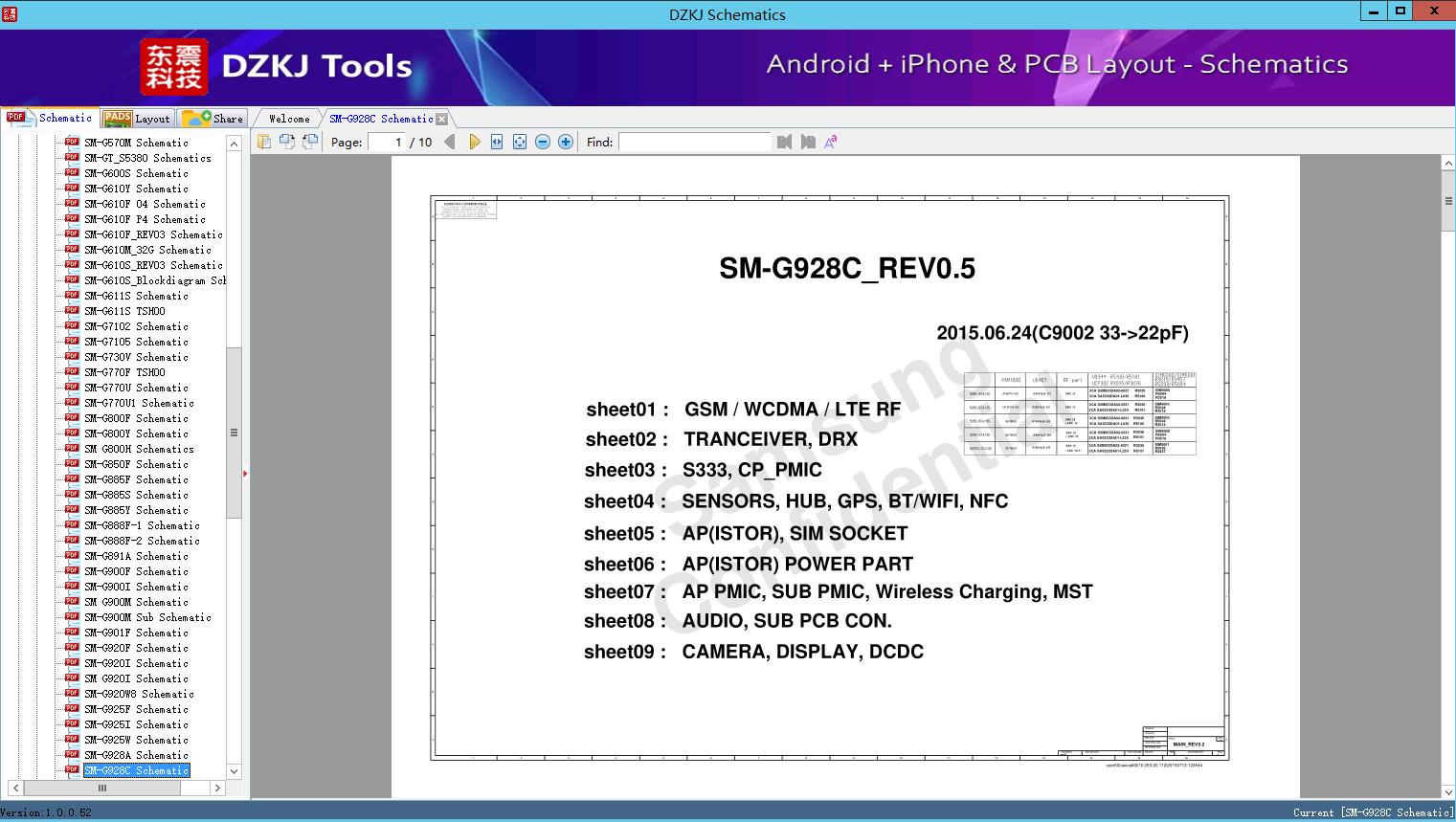Click the tree horizontal scroll right arrow

[x=217, y=789]
